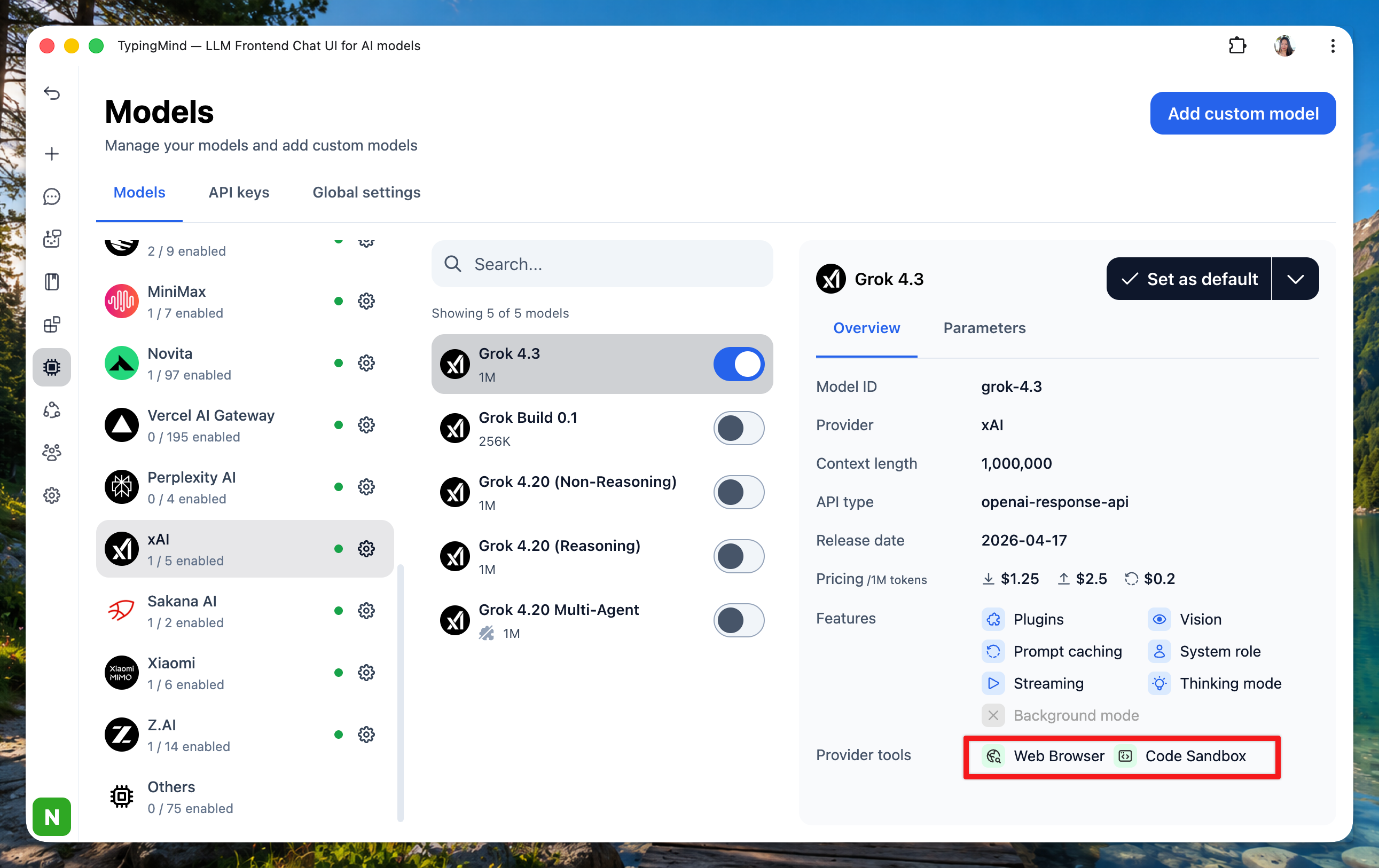Image resolution: width=1379 pixels, height=868 pixels.
Task: Click the context length value 1,000,000
Action: click(1016, 464)
